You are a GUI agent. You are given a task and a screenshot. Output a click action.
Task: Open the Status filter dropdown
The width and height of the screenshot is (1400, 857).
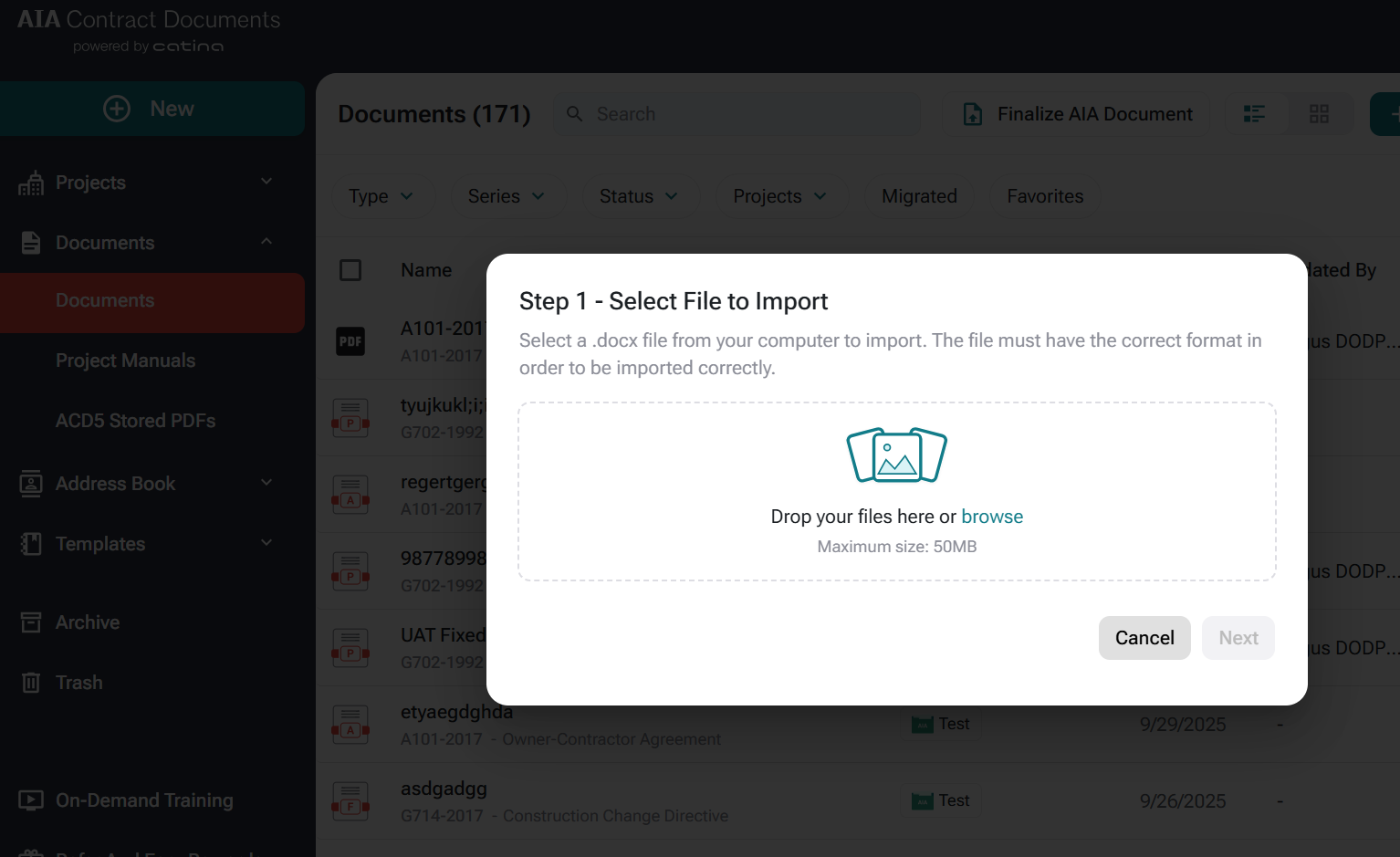tap(639, 196)
